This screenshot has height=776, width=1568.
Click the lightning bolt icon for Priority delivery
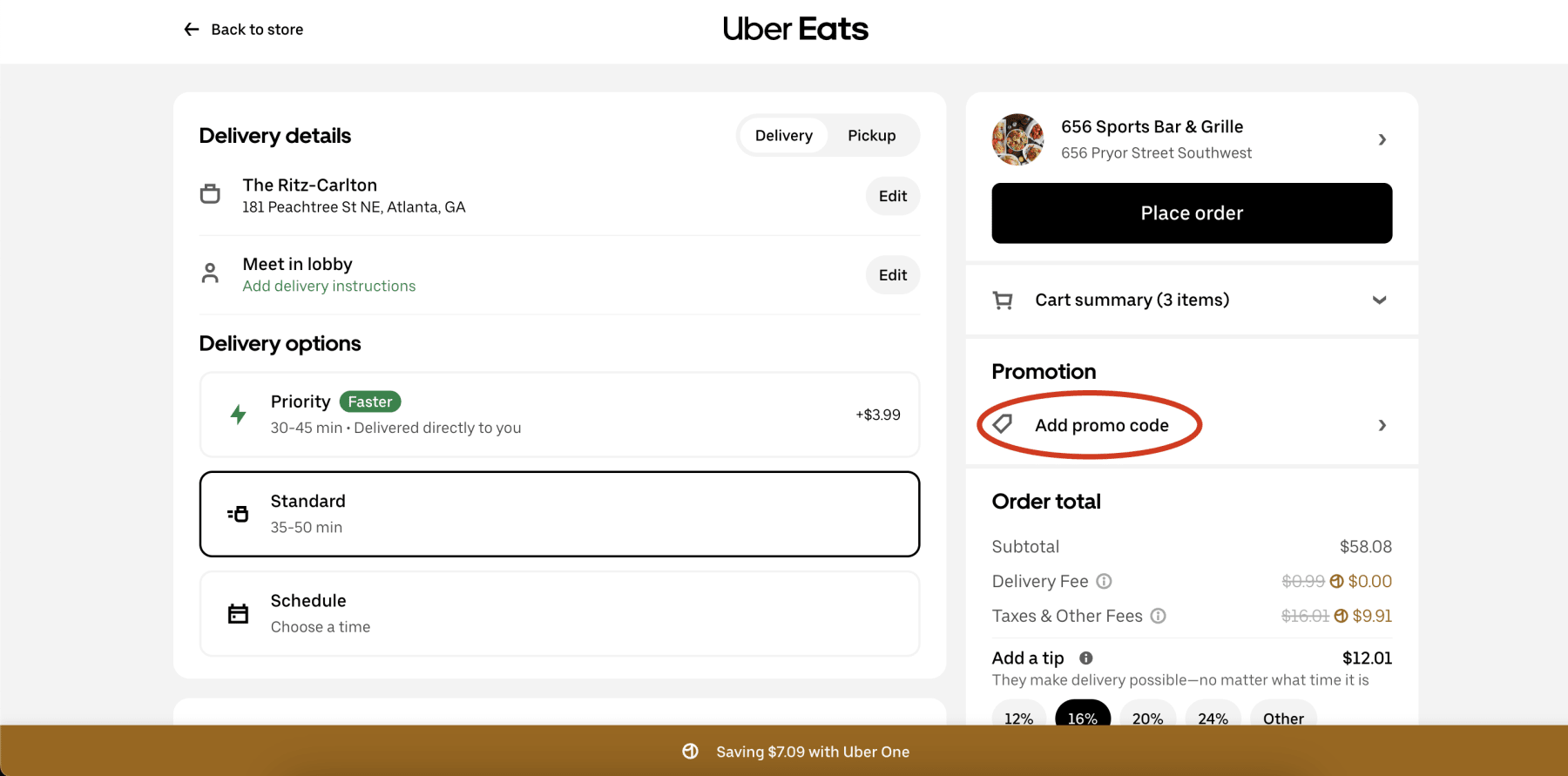(237, 414)
